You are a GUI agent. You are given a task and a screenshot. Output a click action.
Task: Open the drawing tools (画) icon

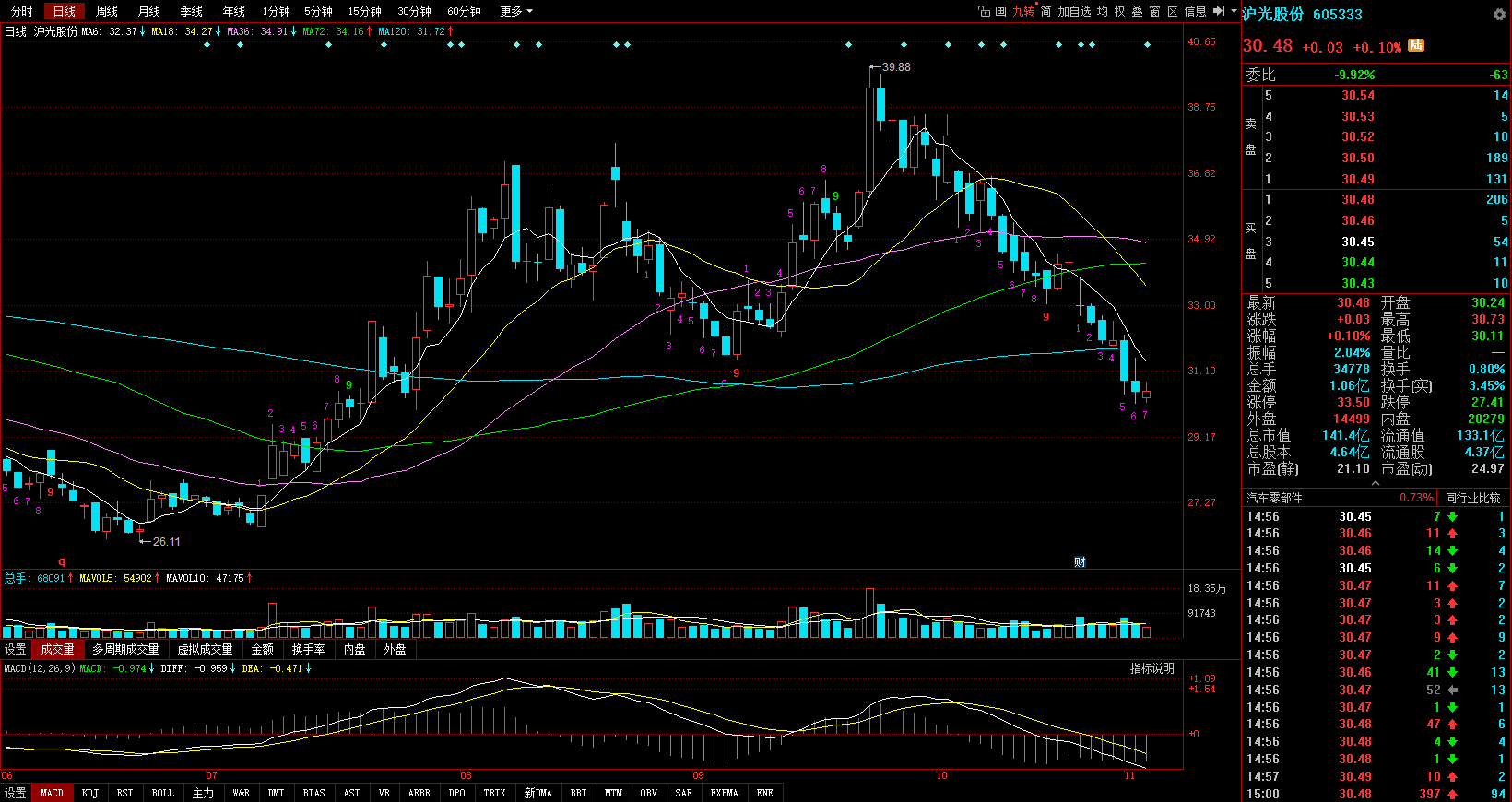[x=1000, y=11]
